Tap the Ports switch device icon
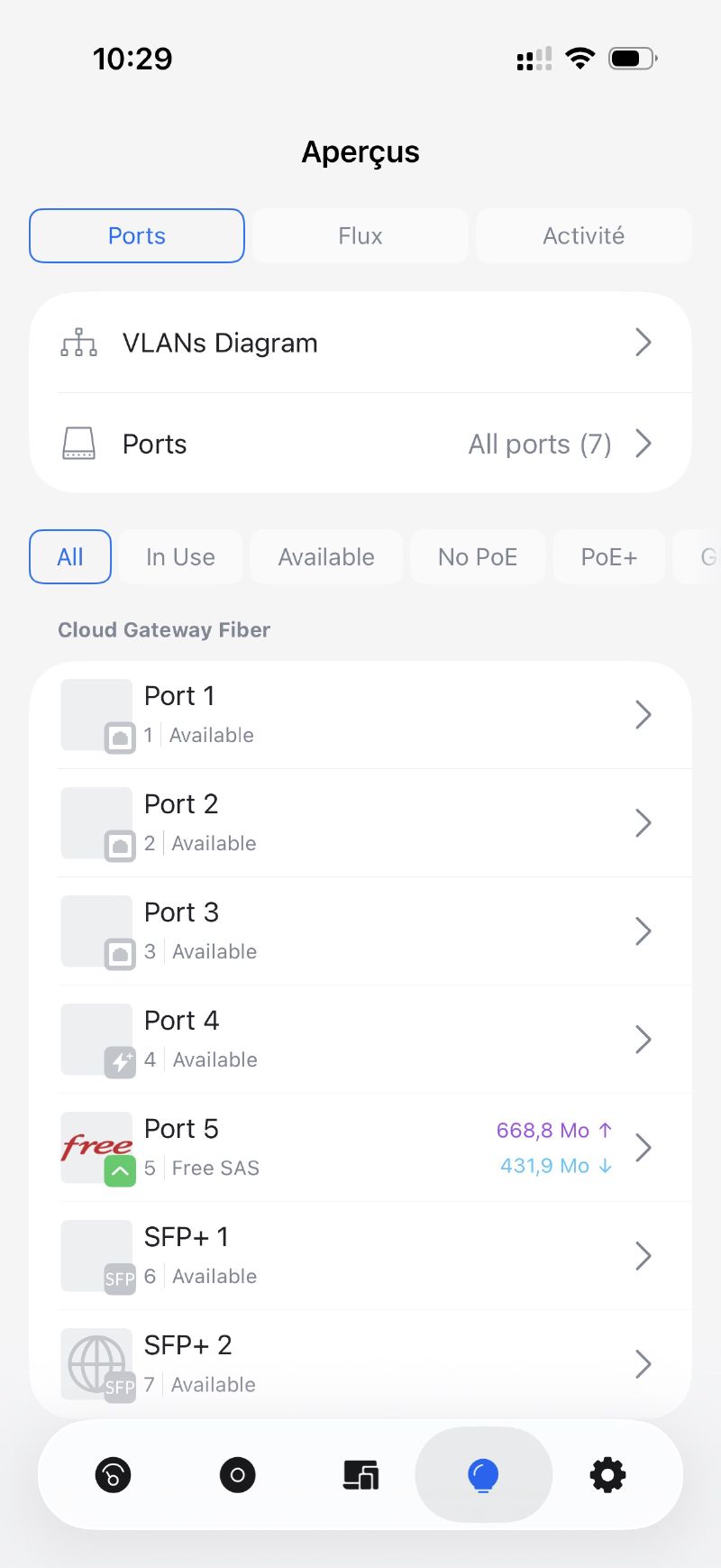The height and width of the screenshot is (1568, 721). [x=79, y=444]
